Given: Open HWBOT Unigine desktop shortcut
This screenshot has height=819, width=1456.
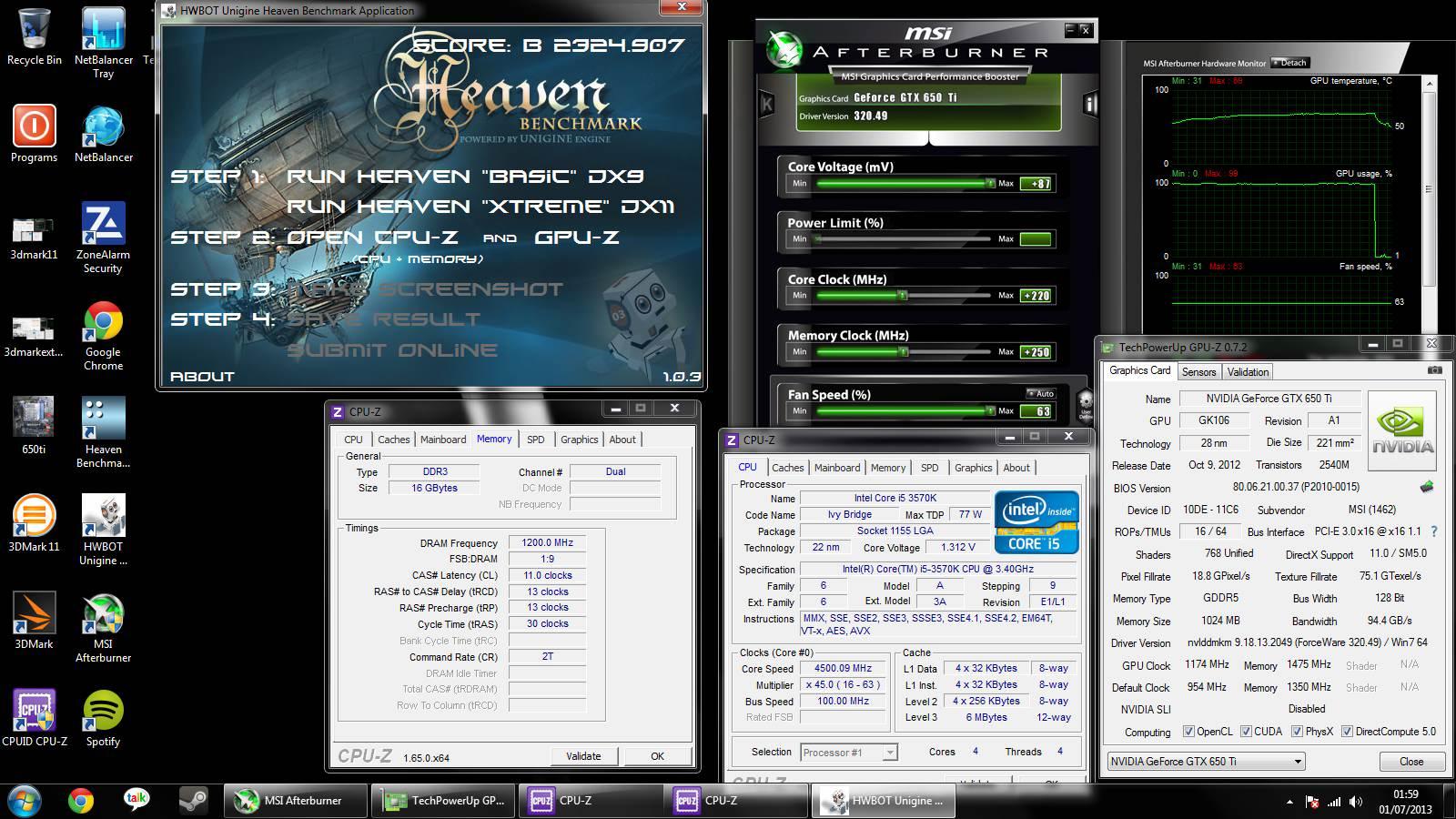Looking at the screenshot, I should pos(103,531).
